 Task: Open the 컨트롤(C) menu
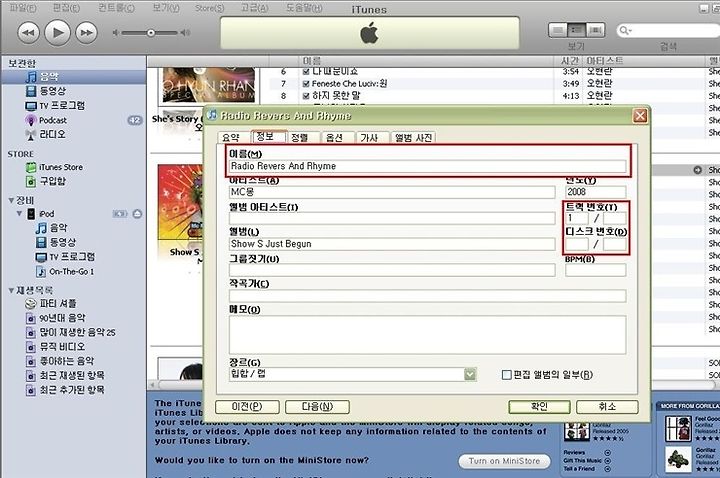pos(116,8)
